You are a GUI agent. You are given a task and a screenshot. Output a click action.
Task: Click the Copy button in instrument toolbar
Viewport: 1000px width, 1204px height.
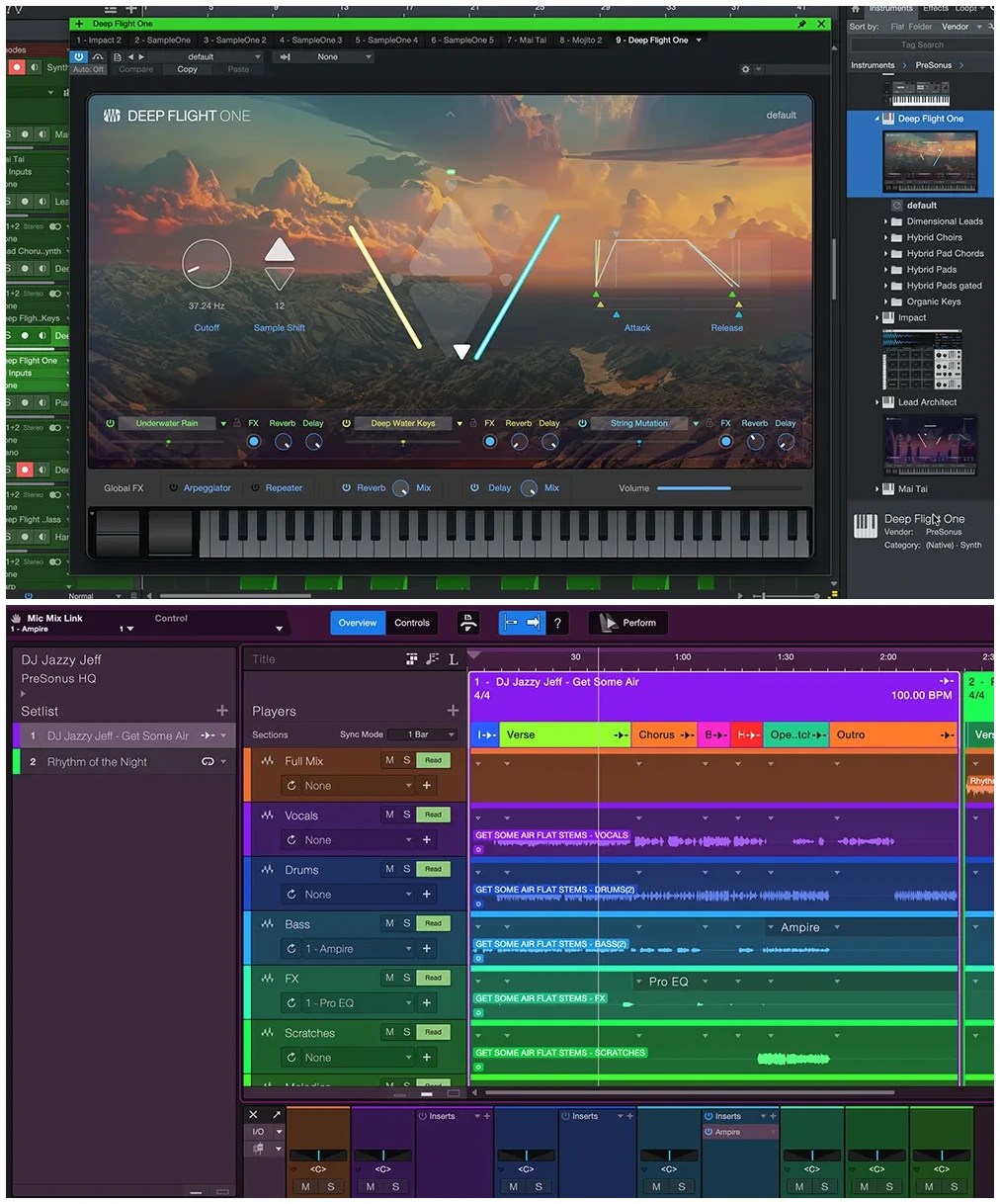[187, 69]
